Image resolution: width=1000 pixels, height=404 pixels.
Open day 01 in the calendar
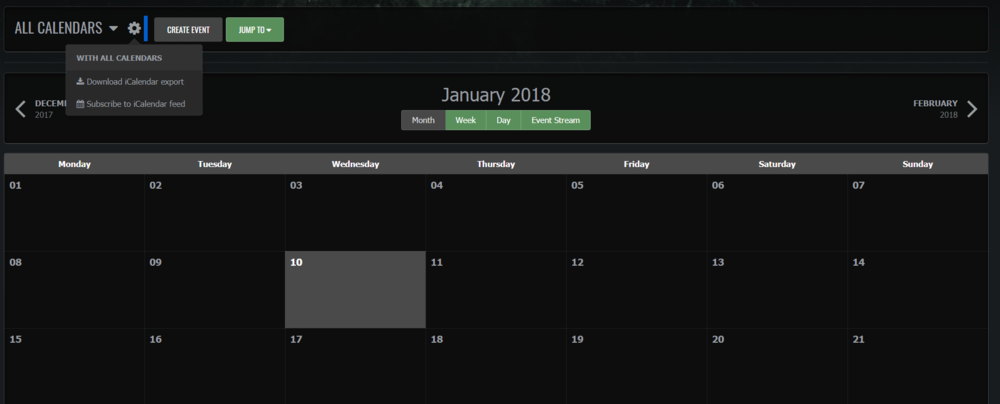74,212
